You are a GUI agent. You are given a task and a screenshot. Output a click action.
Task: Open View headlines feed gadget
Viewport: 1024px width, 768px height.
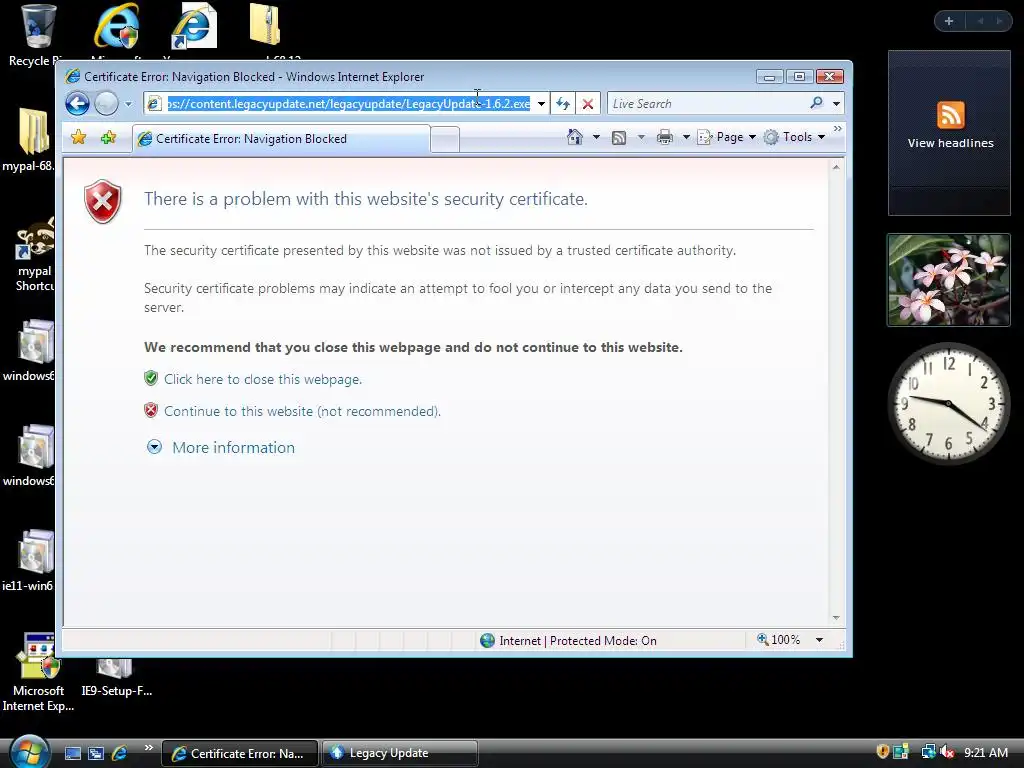(x=950, y=133)
